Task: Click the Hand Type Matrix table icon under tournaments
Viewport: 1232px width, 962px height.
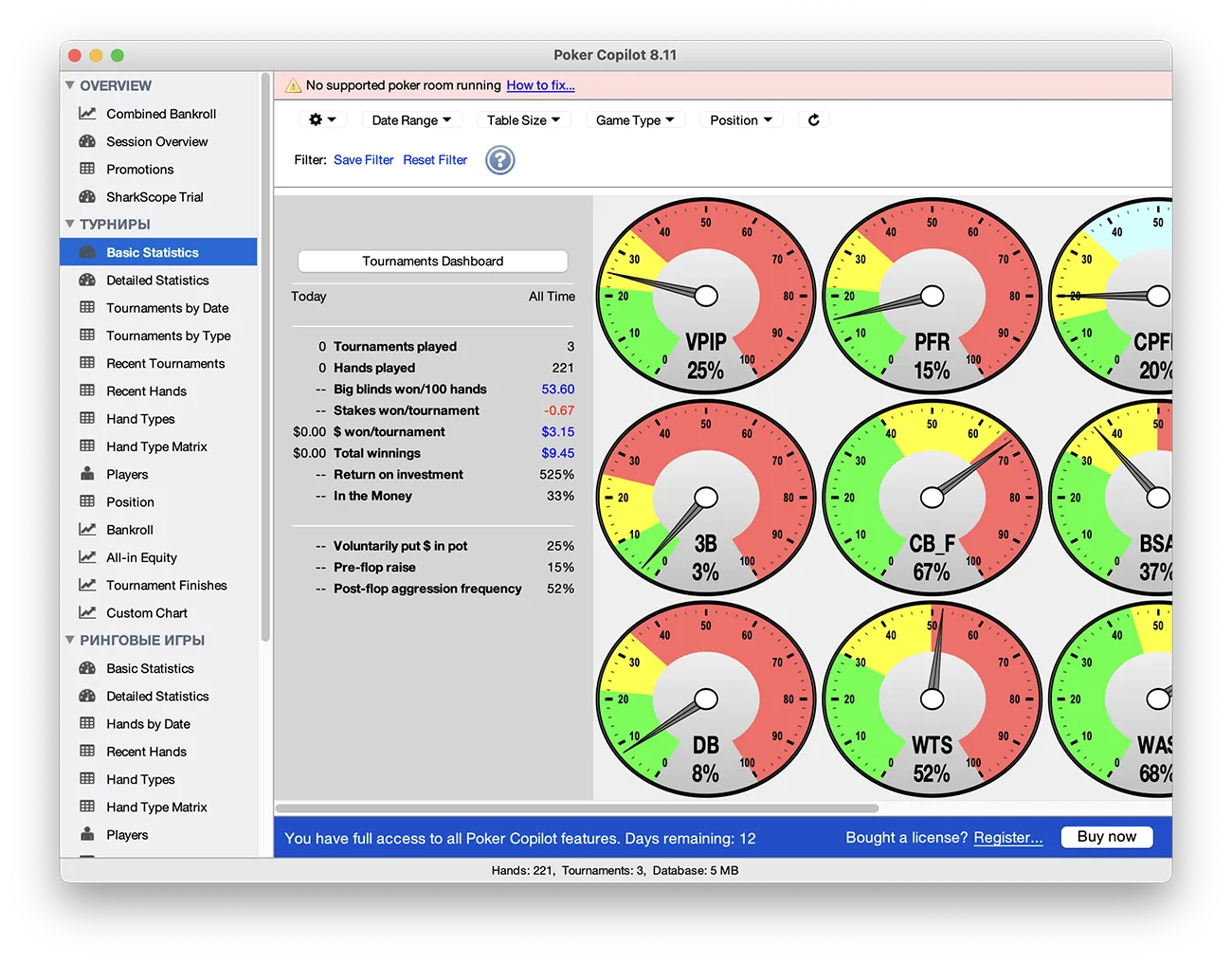Action: click(x=87, y=446)
